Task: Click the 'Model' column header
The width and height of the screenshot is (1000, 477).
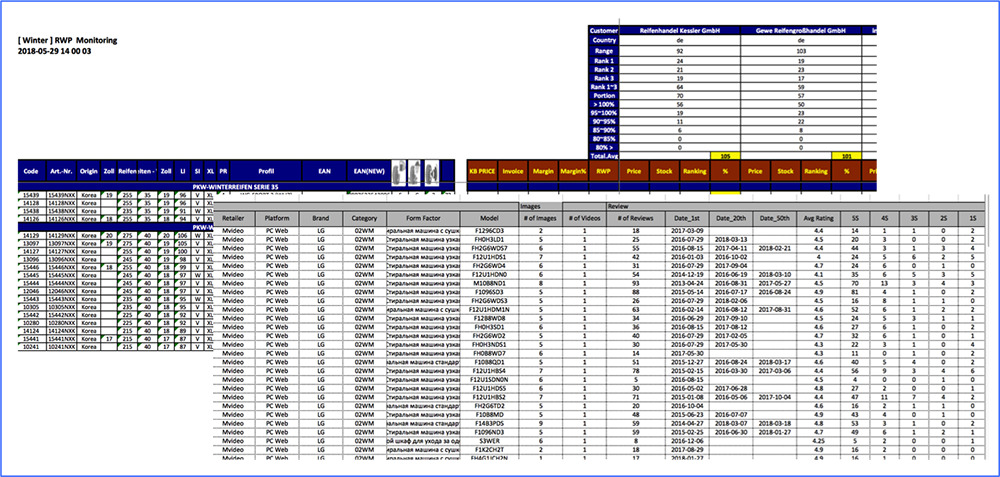Action: point(488,218)
